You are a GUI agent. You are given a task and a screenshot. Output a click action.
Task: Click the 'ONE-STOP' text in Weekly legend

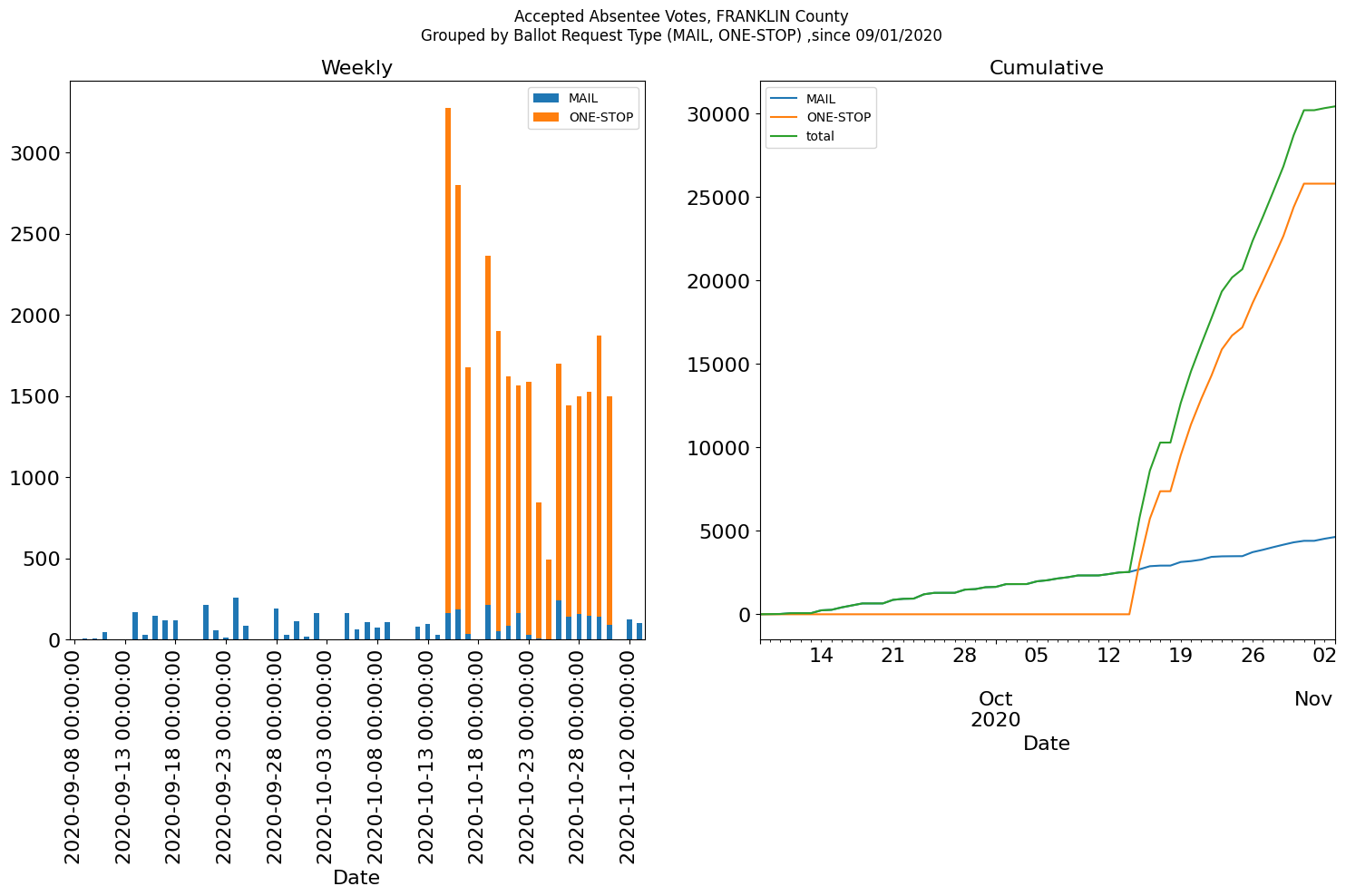601,118
